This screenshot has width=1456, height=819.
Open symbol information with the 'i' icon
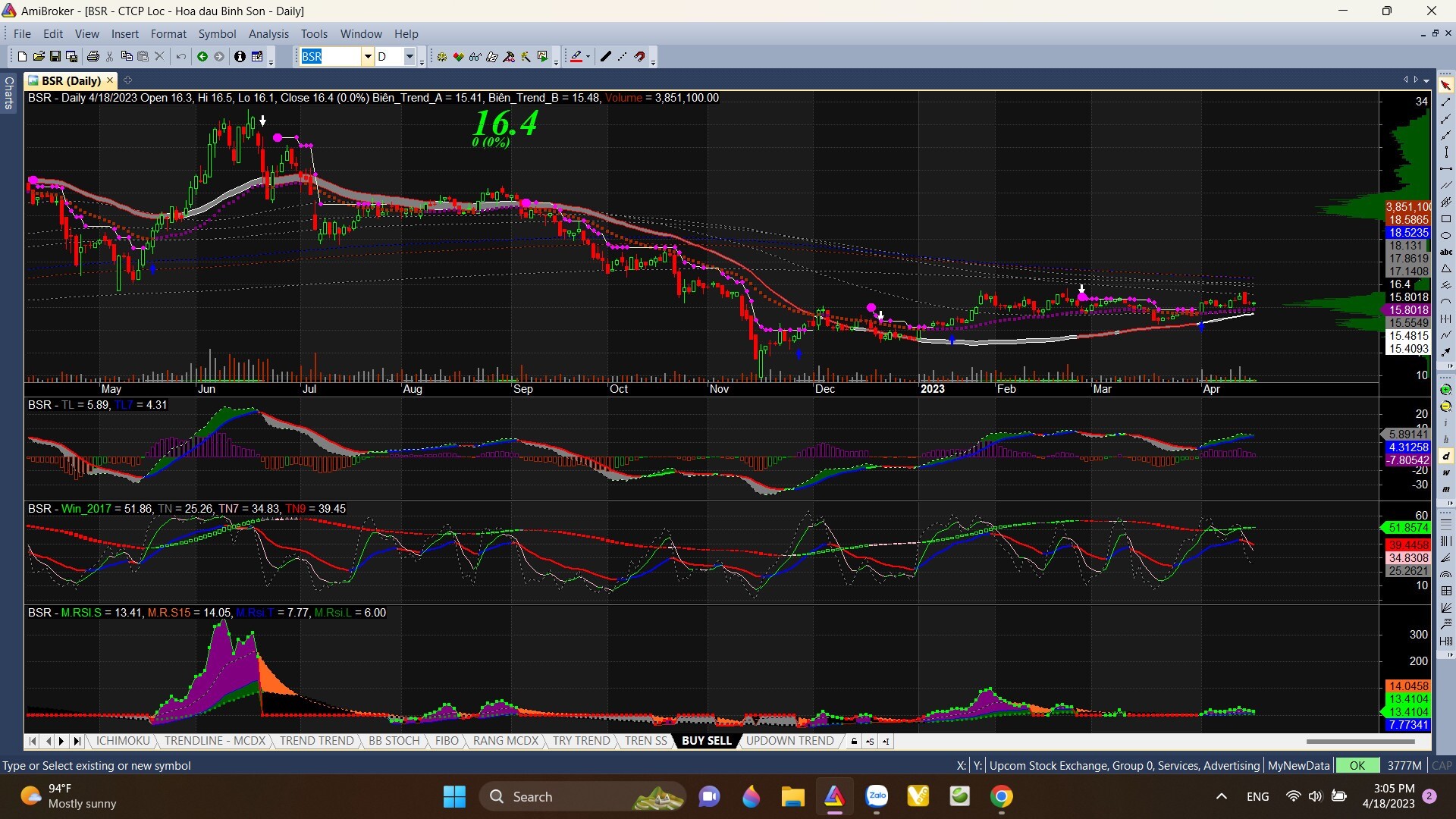[240, 57]
